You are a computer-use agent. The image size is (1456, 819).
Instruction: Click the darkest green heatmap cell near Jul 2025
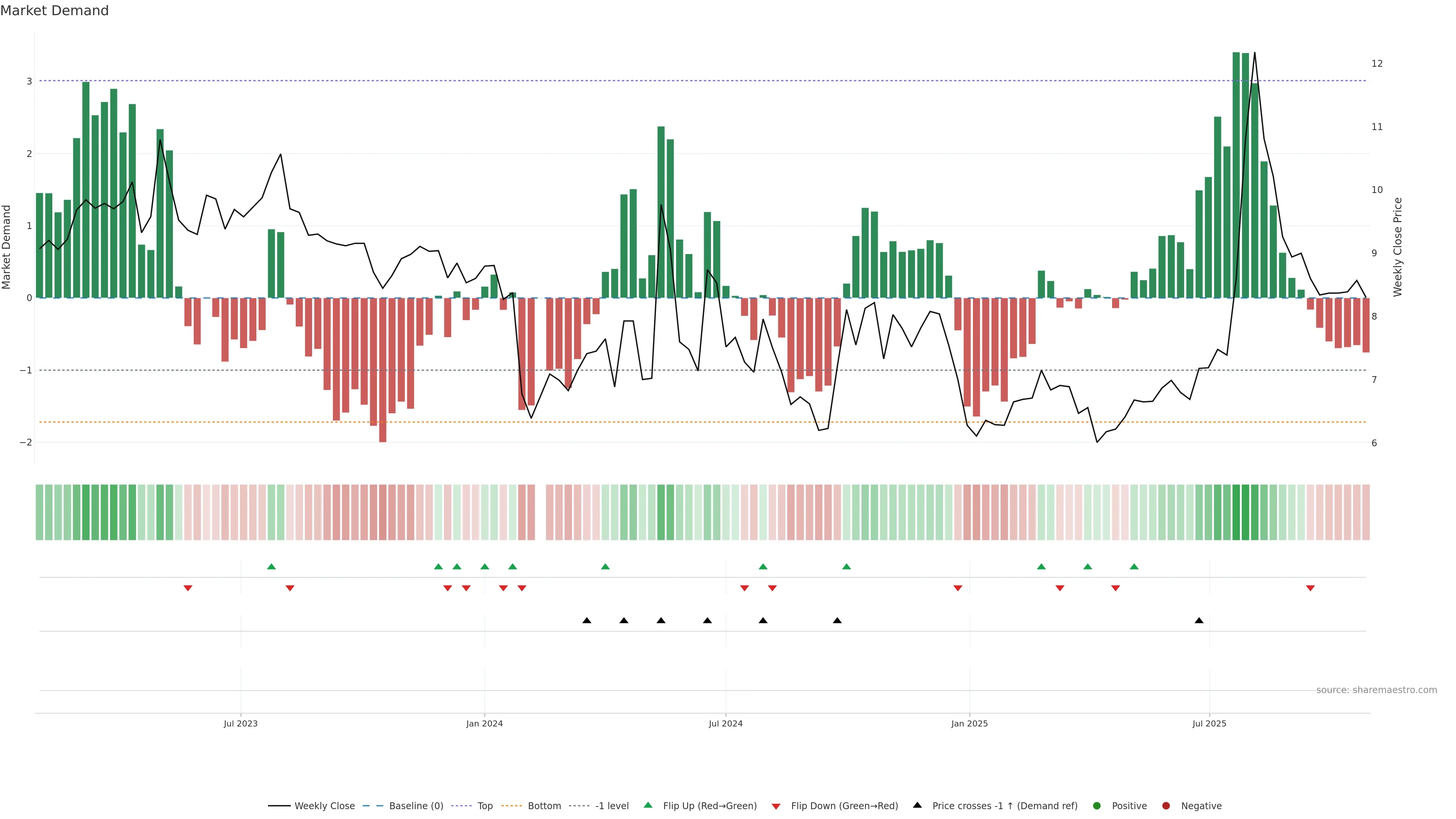(x=1236, y=512)
